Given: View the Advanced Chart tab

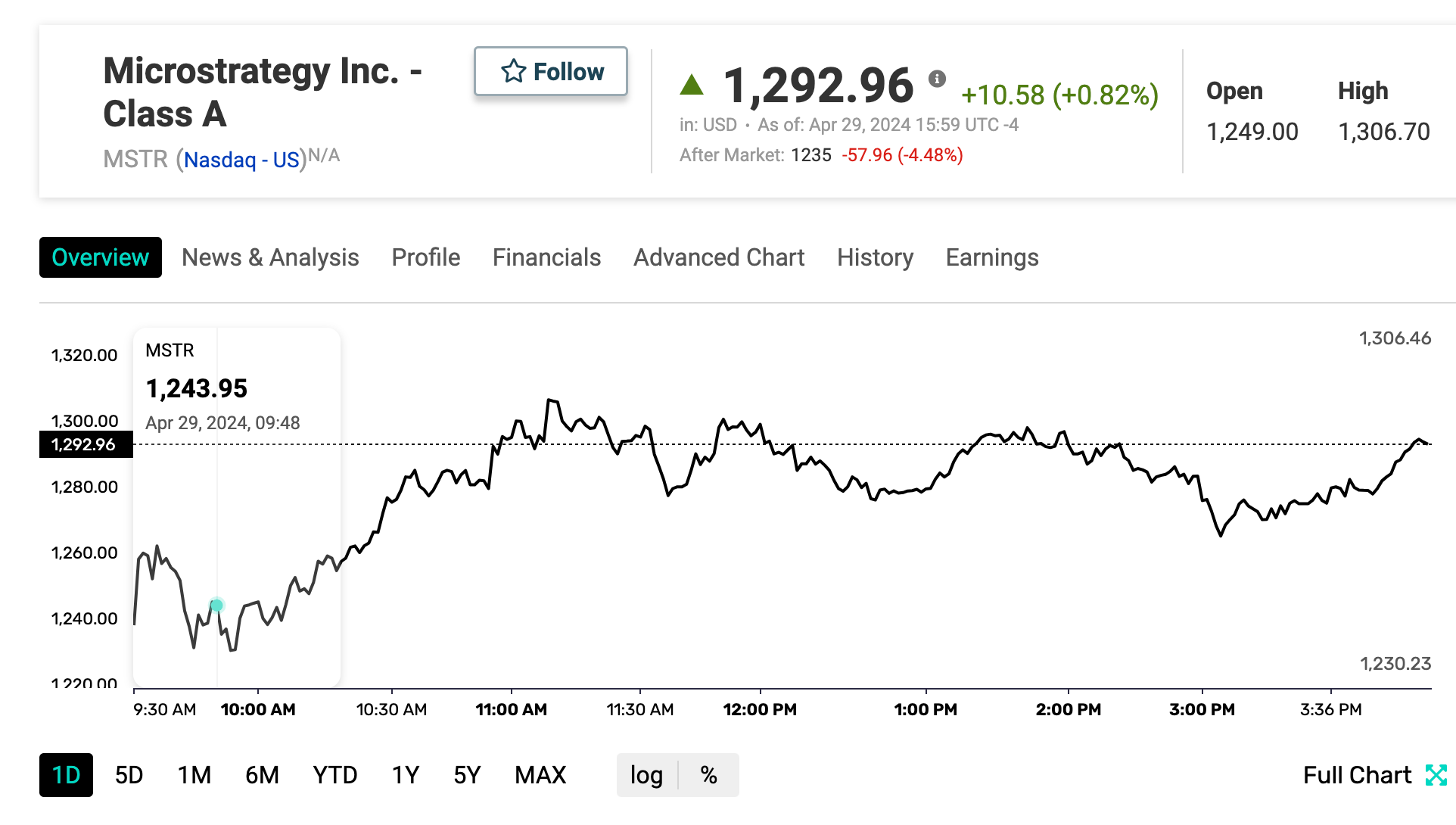Looking at the screenshot, I should [x=718, y=257].
